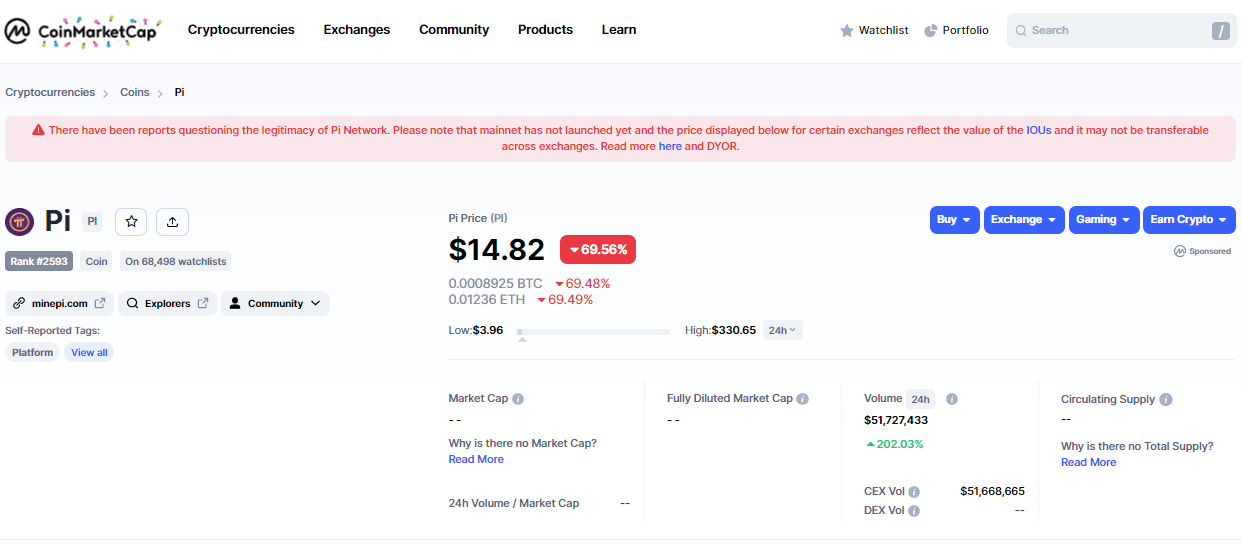
Task: Click View all tags button
Action: [x=89, y=352]
